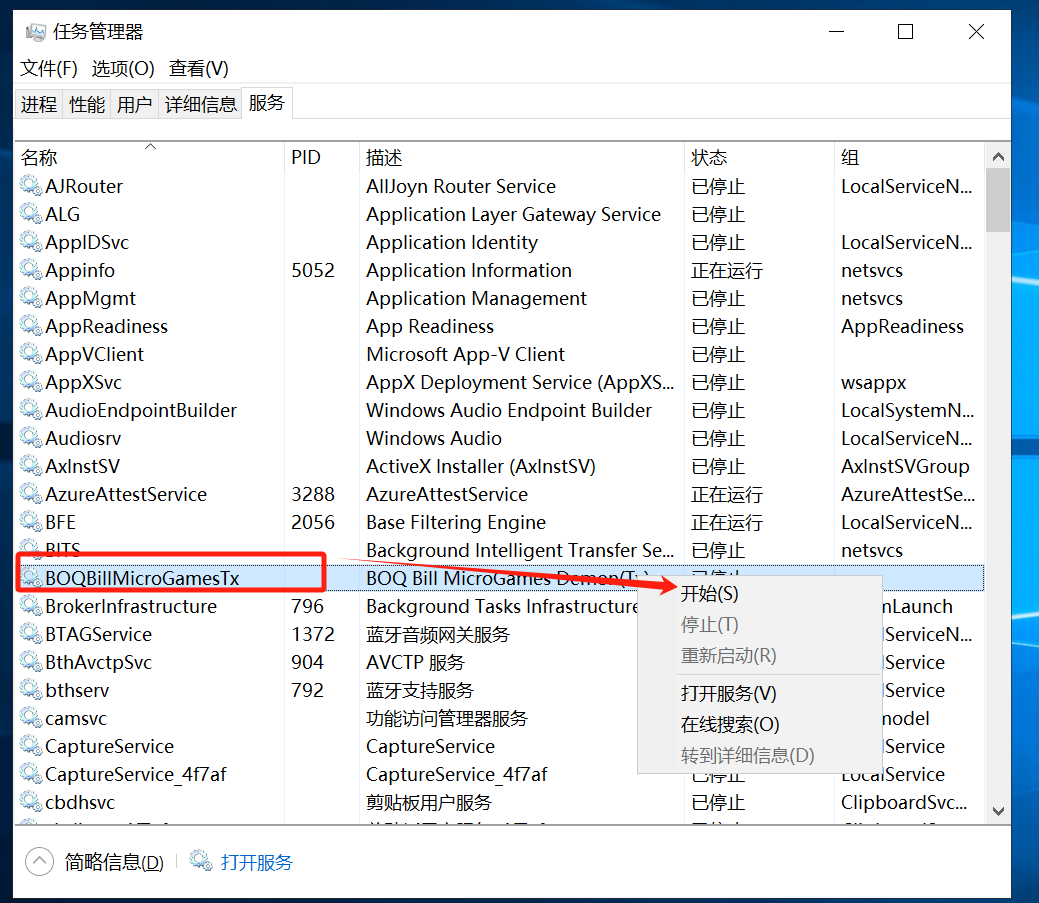Image resolution: width=1039 pixels, height=903 pixels.
Task: Click the Appinfo service gear icon
Action: pos(31,270)
